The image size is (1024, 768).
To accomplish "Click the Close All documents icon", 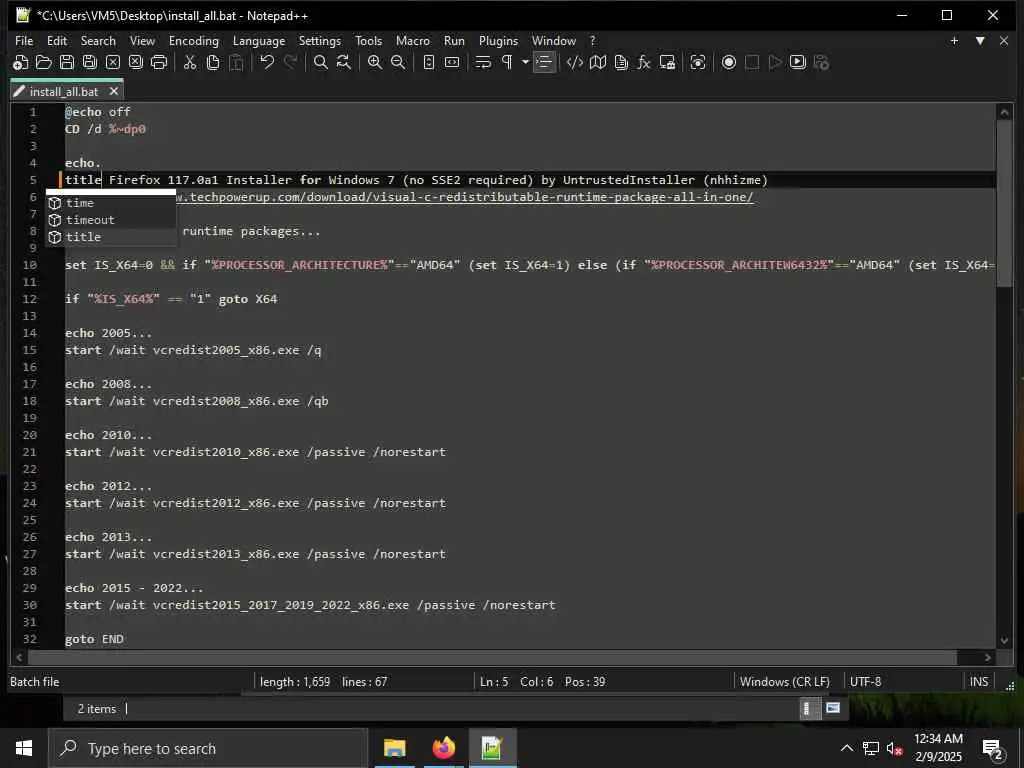I will [x=136, y=62].
